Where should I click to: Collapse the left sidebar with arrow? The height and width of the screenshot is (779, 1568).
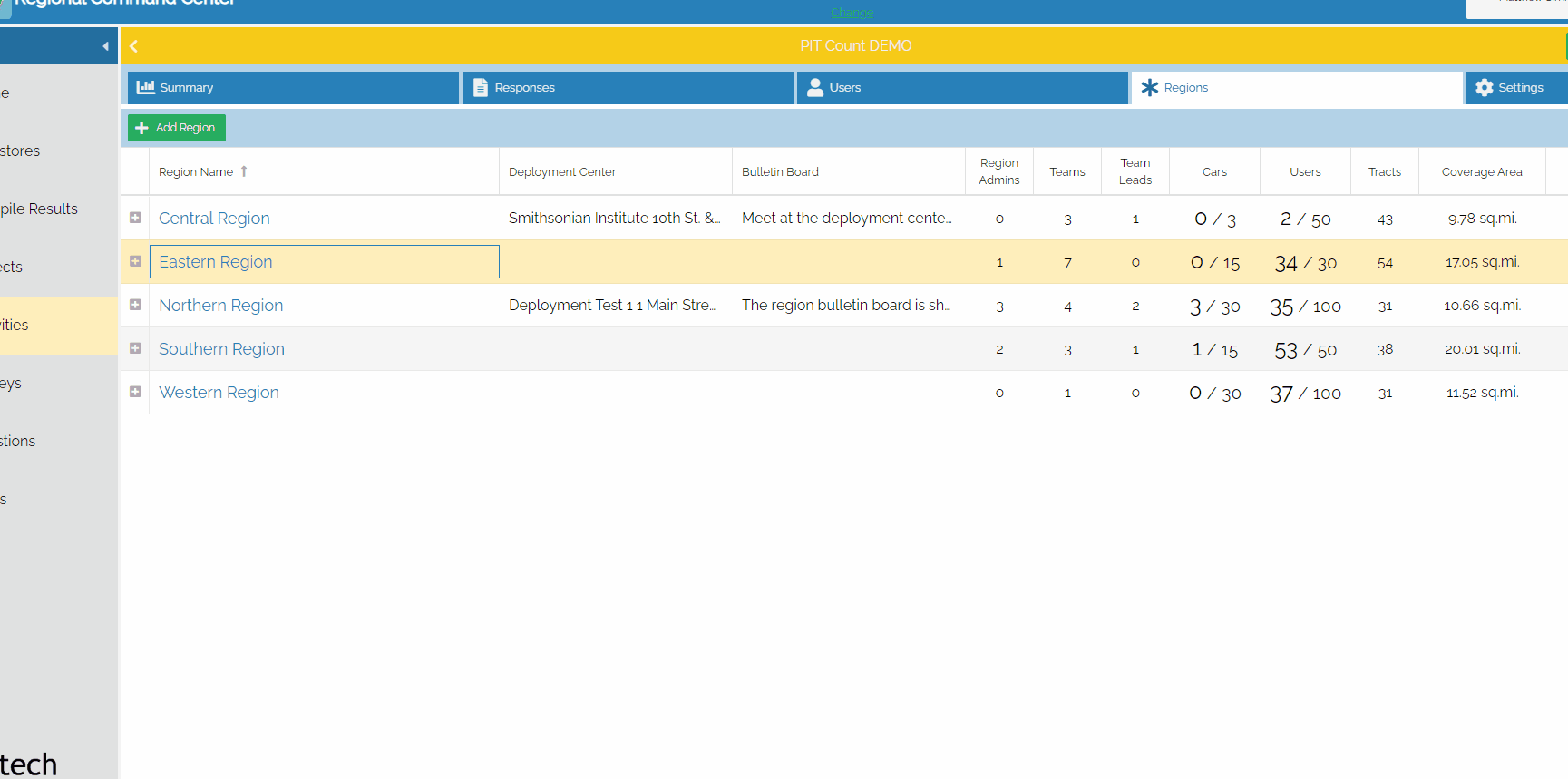pos(105,46)
